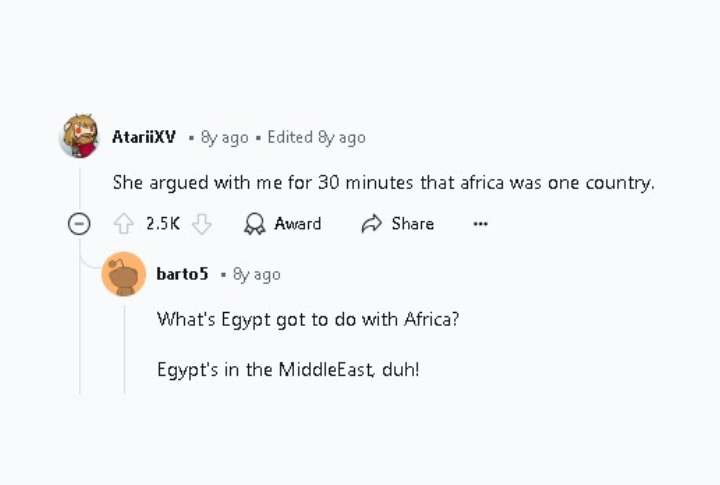Click the thread line beside barto5's reply
This screenshot has width=720, height=485.
click(x=124, y=349)
